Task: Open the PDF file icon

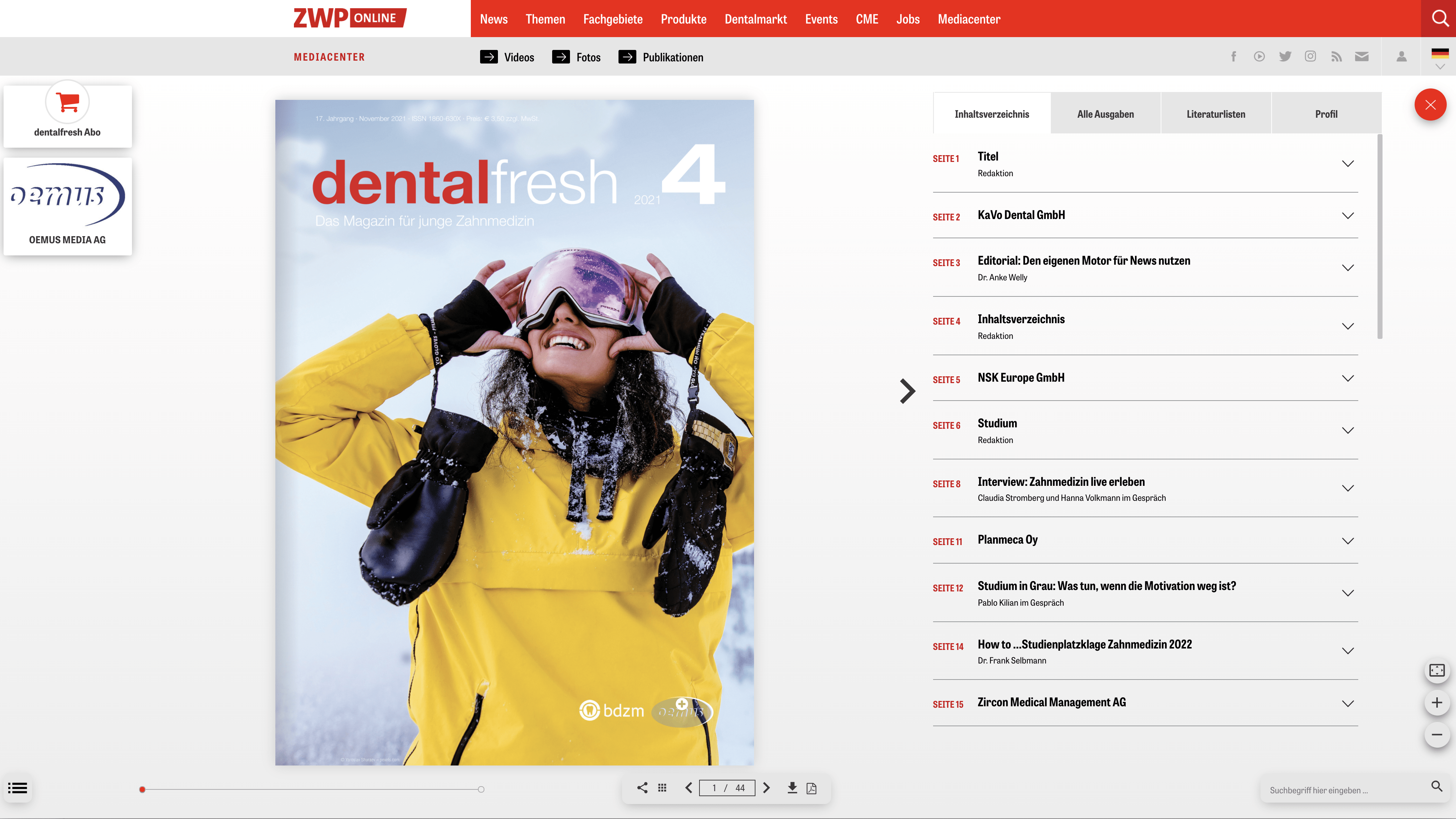Action: click(x=812, y=788)
